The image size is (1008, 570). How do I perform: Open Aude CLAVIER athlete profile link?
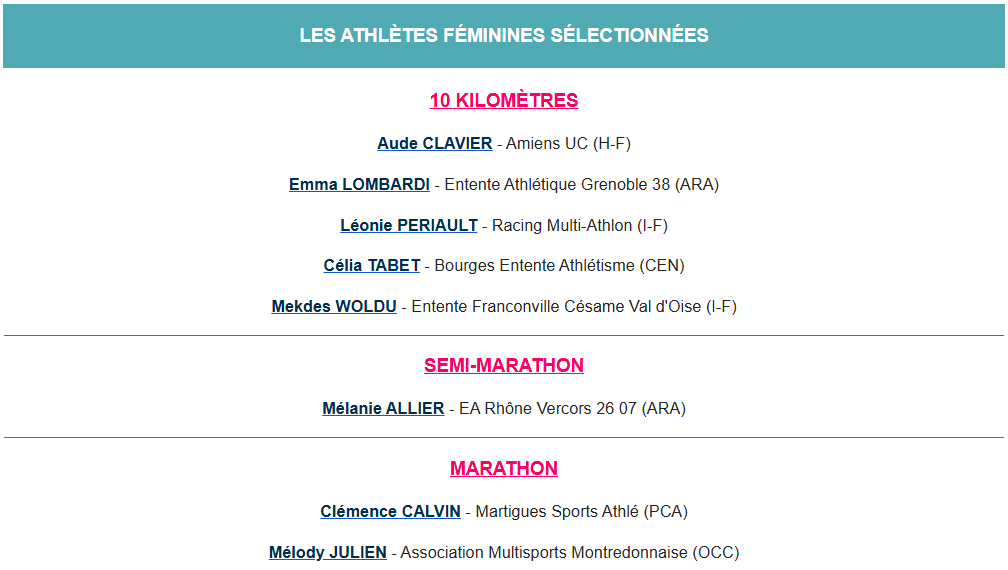[x=434, y=143]
